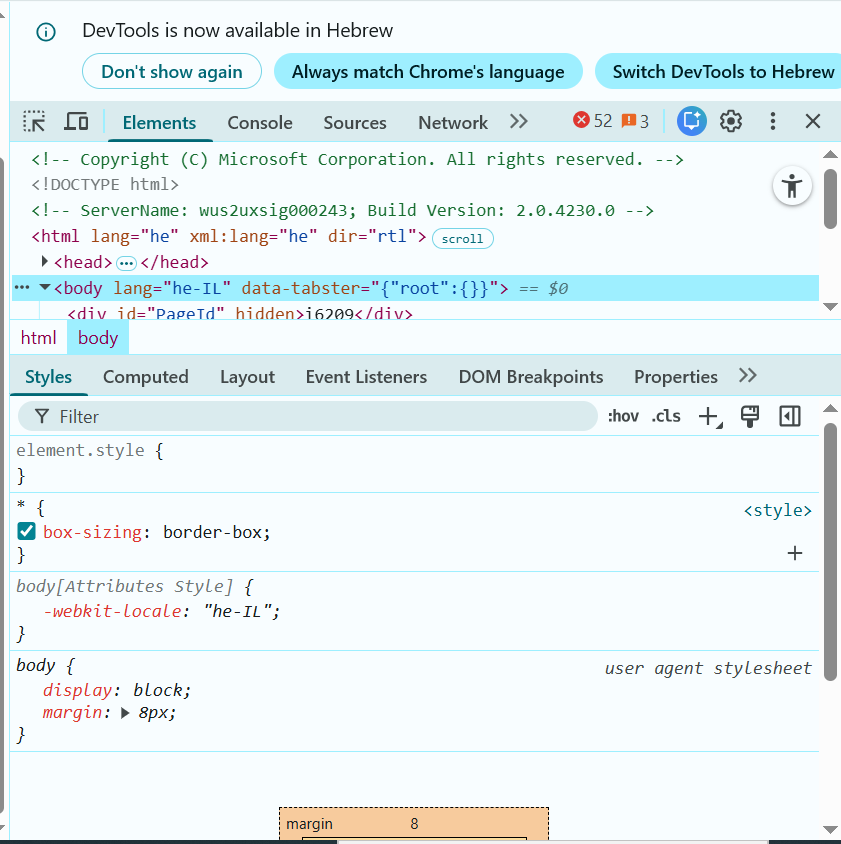
Task: Expand the margin shorthand property
Action: pyautogui.click(x=125, y=713)
